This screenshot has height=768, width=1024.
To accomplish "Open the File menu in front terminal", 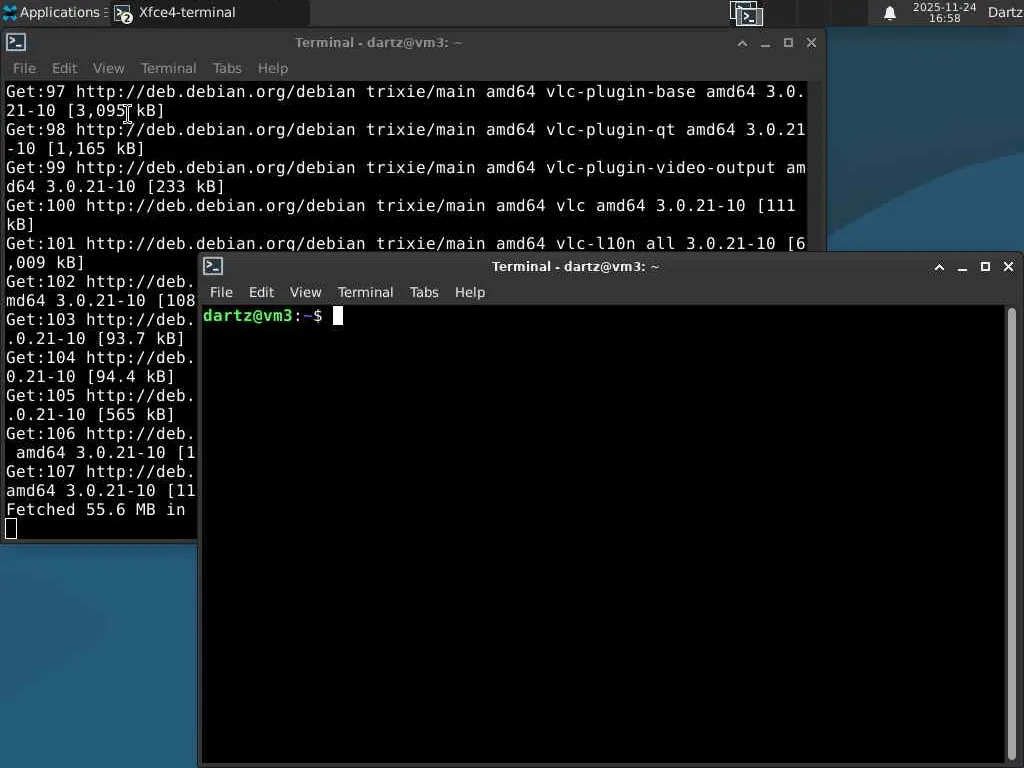I will (x=221, y=292).
